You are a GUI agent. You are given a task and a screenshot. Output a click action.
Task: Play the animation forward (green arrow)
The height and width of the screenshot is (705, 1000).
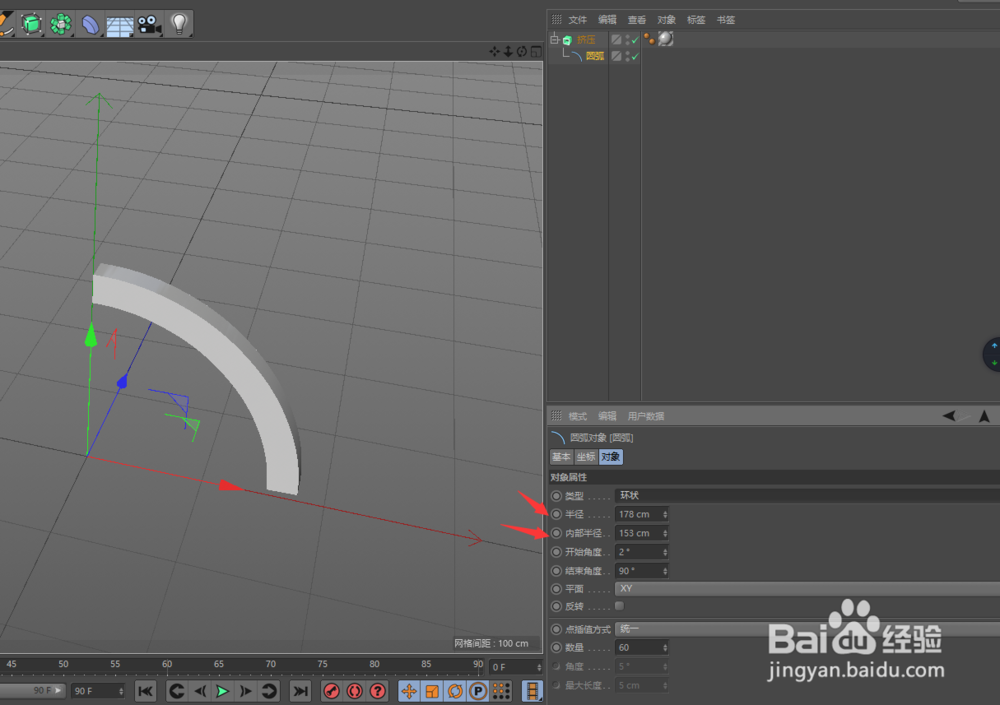pyautogui.click(x=223, y=691)
